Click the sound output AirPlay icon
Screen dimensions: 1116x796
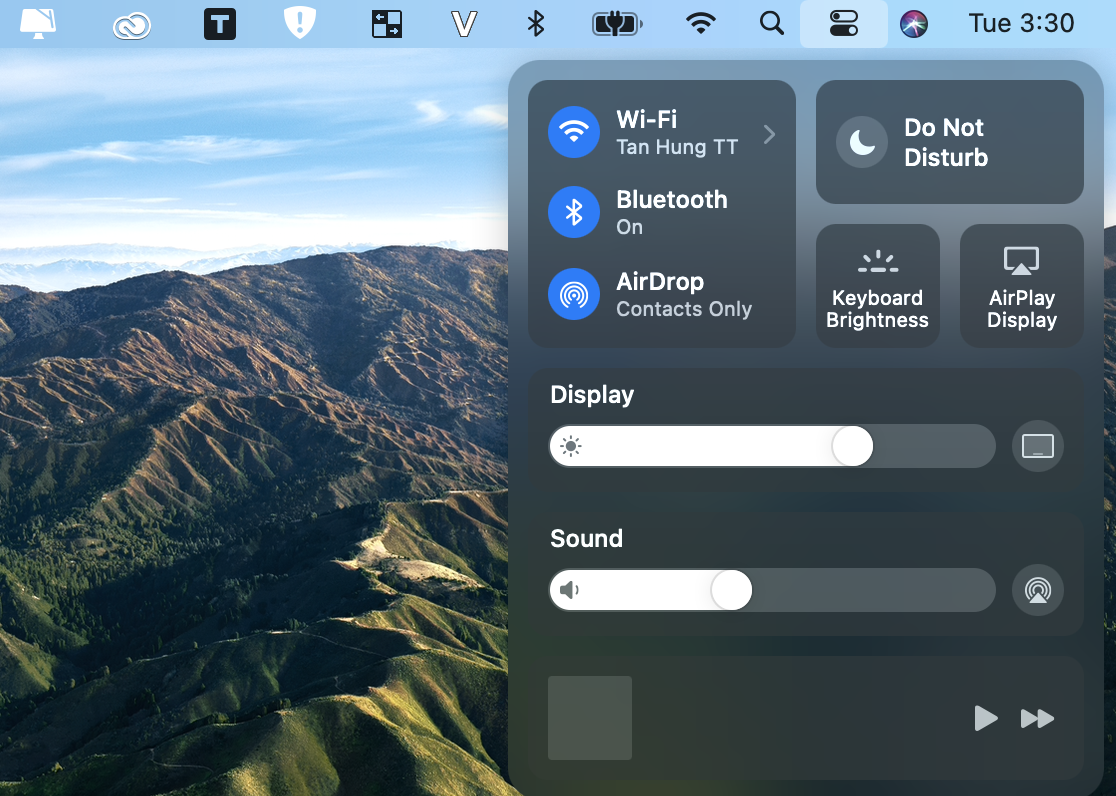point(1037,590)
